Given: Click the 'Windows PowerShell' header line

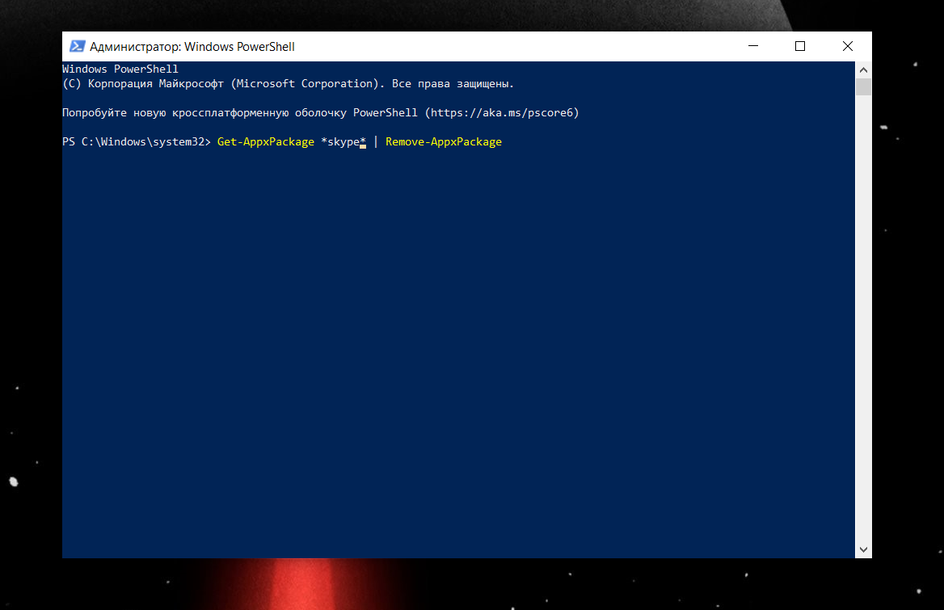Looking at the screenshot, I should pyautogui.click(x=120, y=69).
